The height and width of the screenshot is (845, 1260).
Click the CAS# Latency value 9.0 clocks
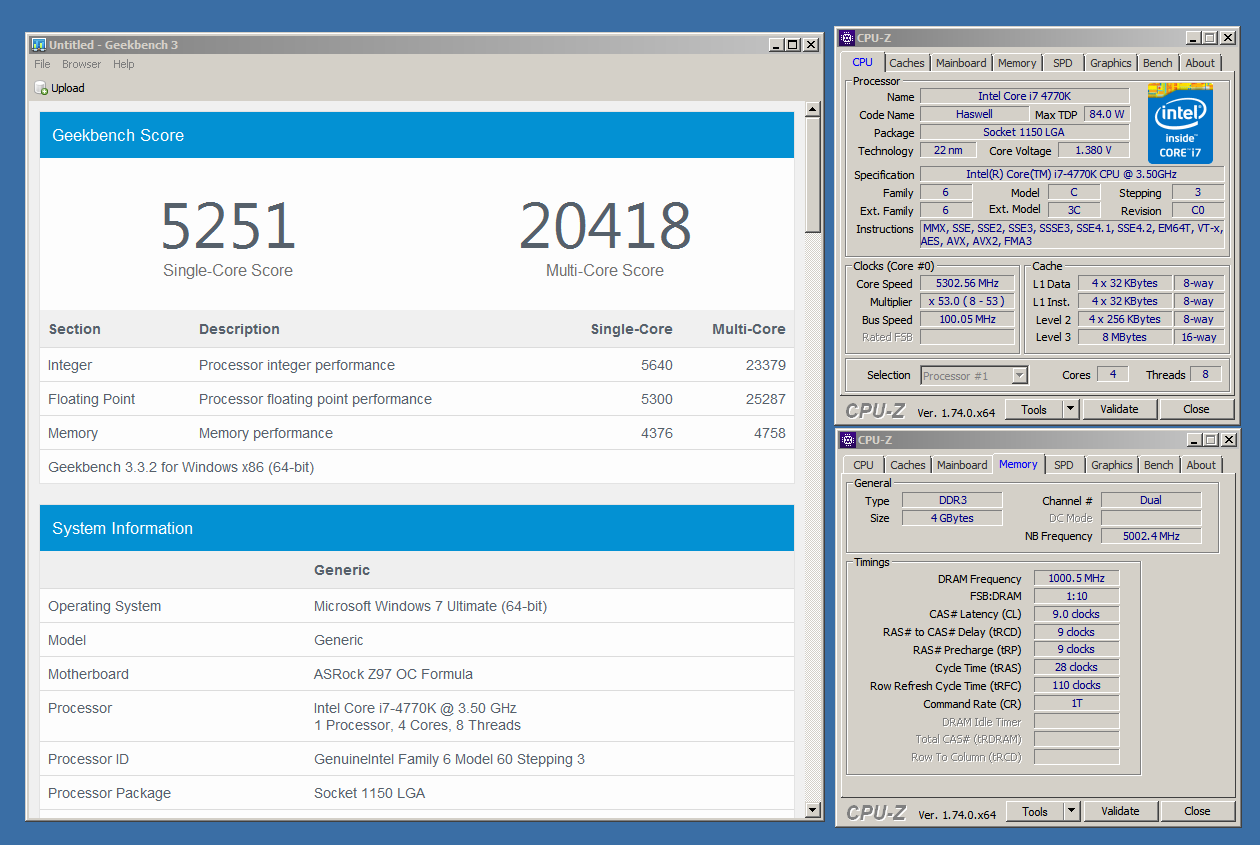click(1076, 614)
